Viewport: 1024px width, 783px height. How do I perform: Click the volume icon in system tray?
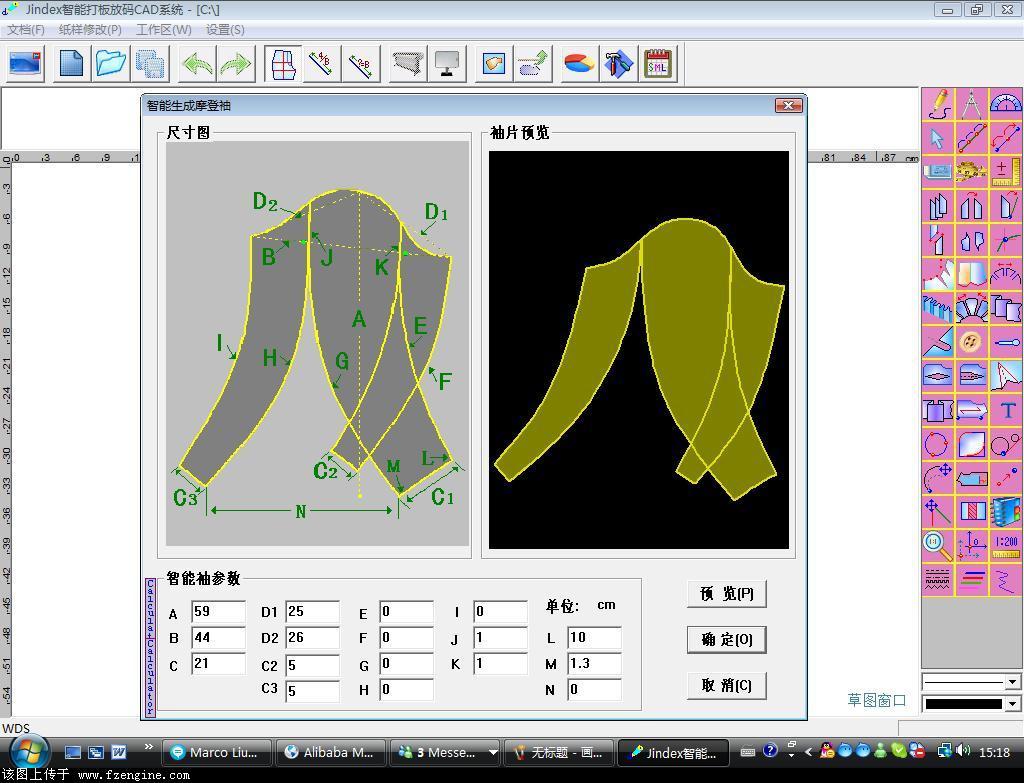[962, 751]
